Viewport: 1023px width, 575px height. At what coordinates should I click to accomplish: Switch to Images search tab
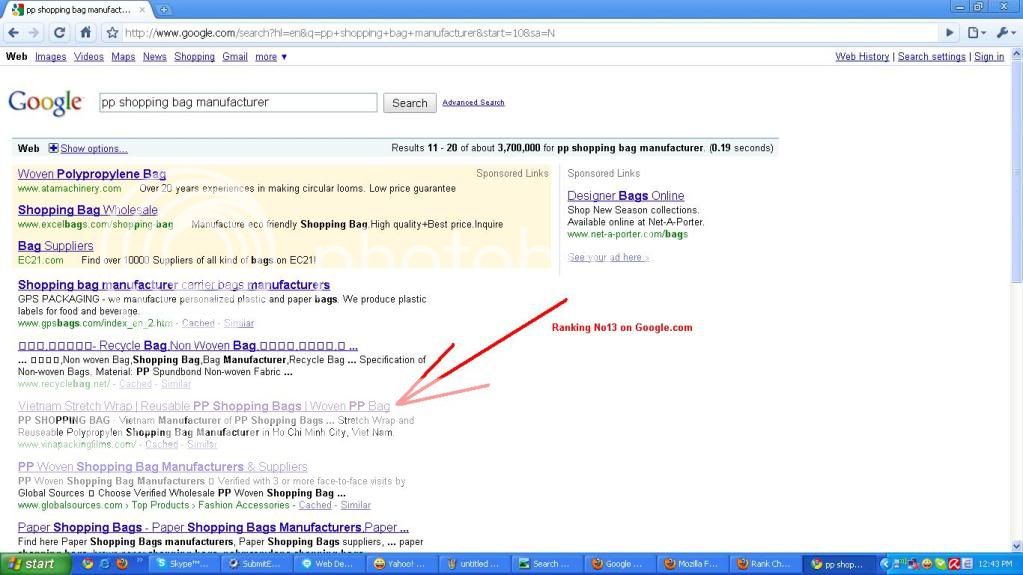point(50,57)
